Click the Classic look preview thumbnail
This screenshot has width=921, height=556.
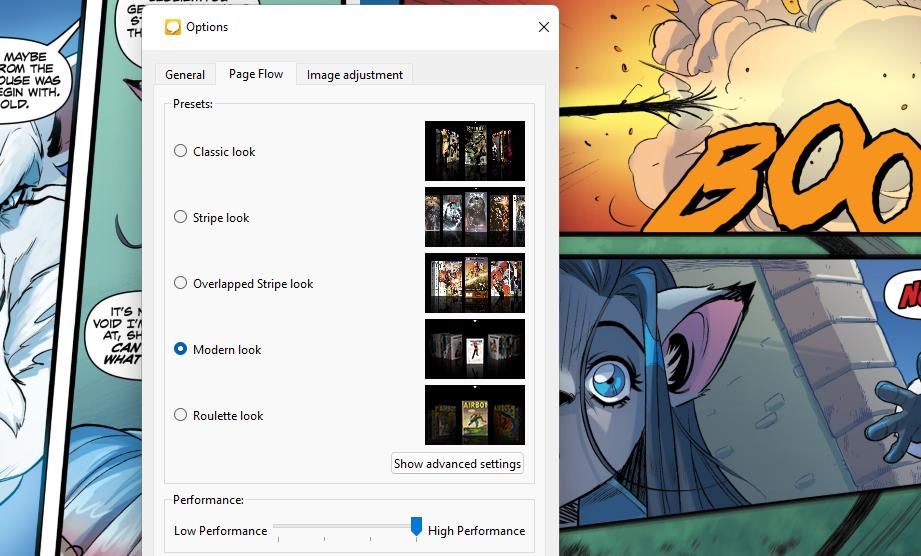click(475, 151)
